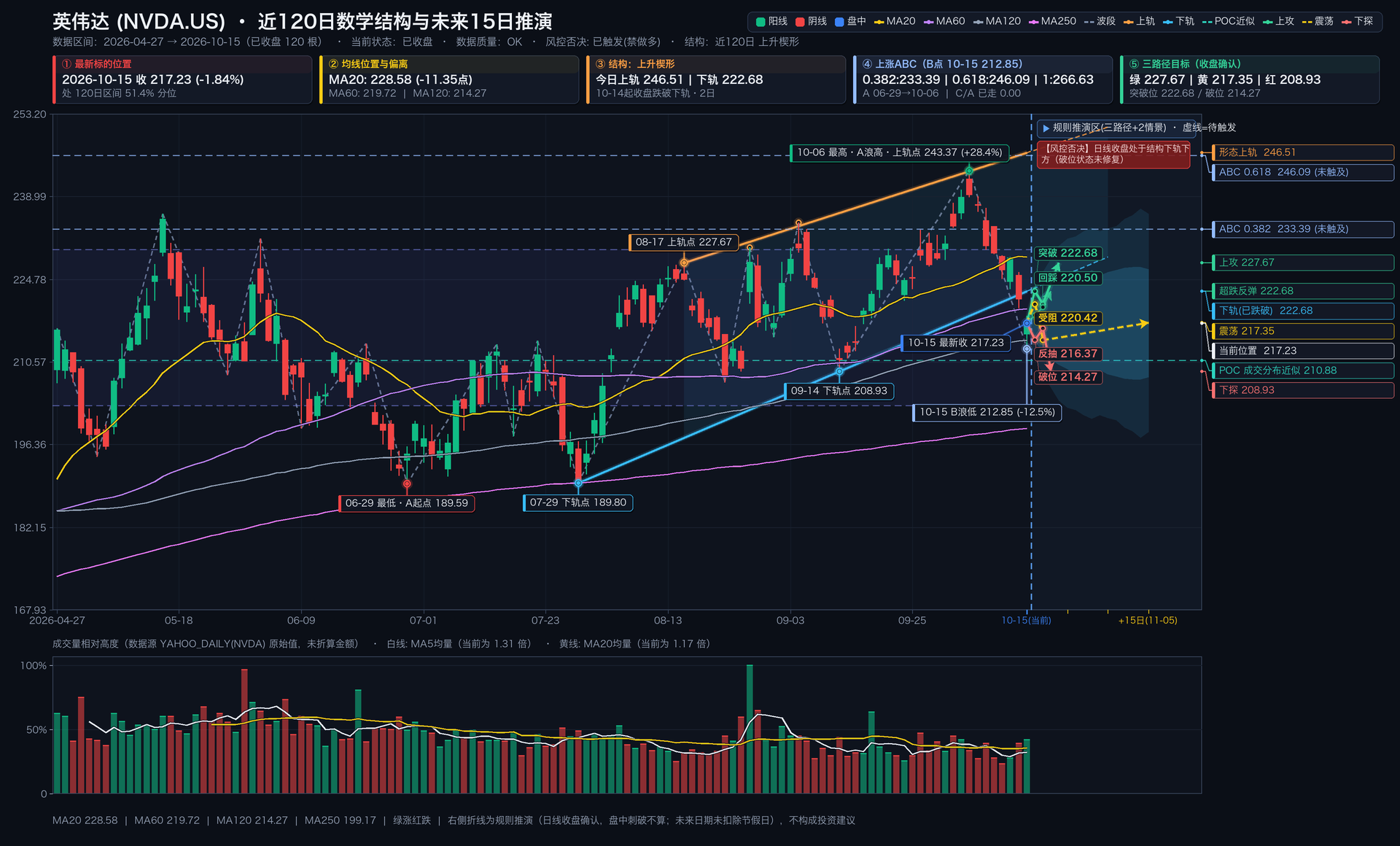The image size is (1400, 846).
Task: Click the 回踩 220.50 projection tag
Action: pos(1067,278)
